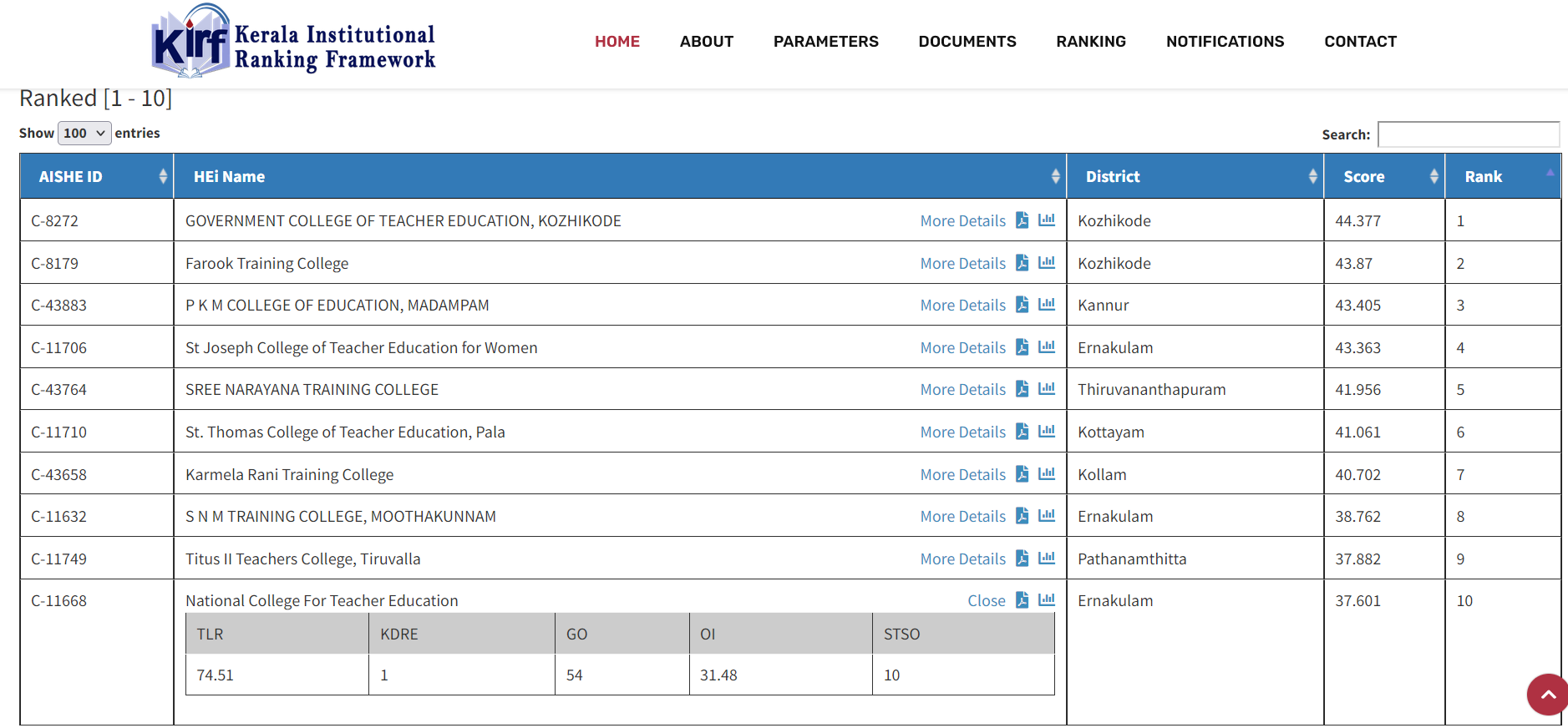The width and height of the screenshot is (1568, 728).
Task: Click More Details for Titus II Teachers College
Action: (x=963, y=559)
